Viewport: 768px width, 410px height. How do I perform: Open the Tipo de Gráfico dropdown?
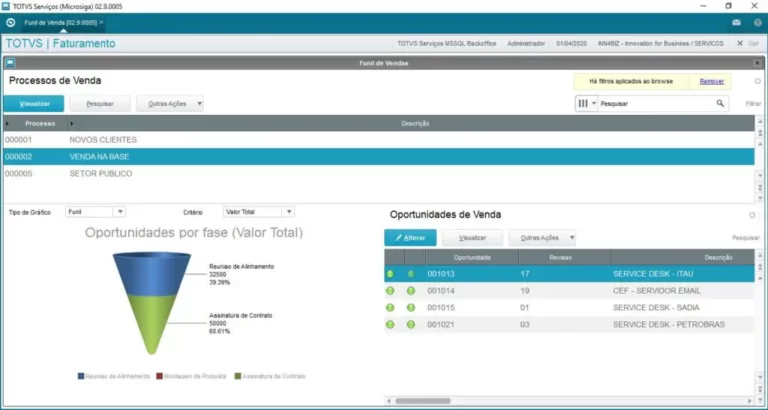pyautogui.click(x=95, y=212)
